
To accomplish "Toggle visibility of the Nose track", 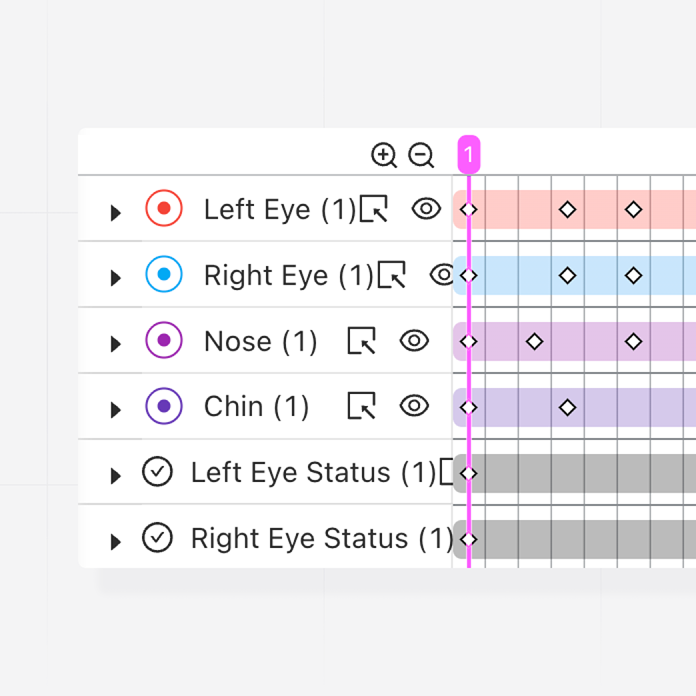I will [x=414, y=341].
